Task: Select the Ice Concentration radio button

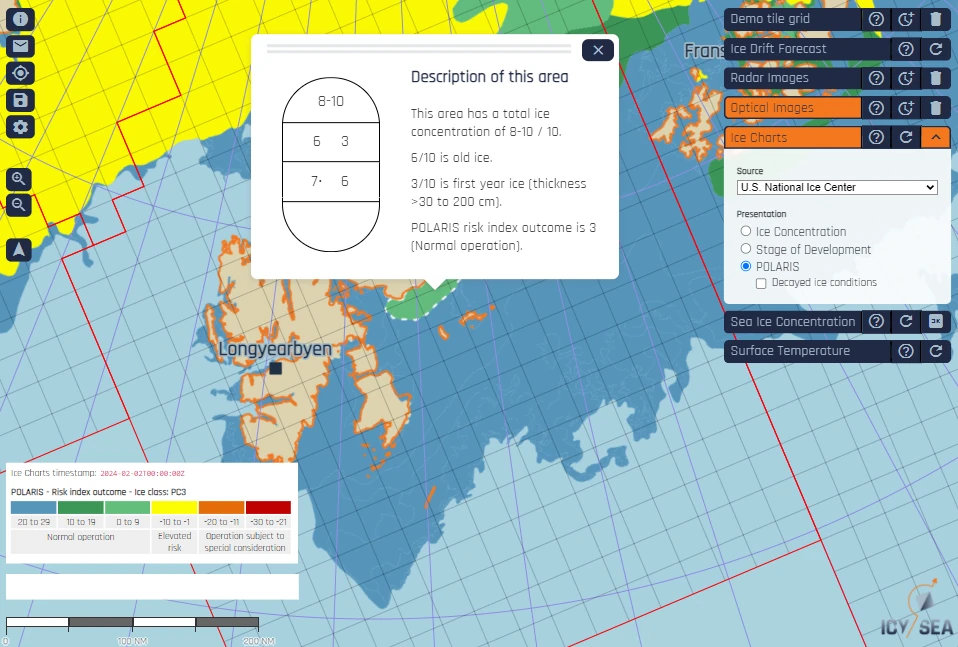Action: (744, 231)
